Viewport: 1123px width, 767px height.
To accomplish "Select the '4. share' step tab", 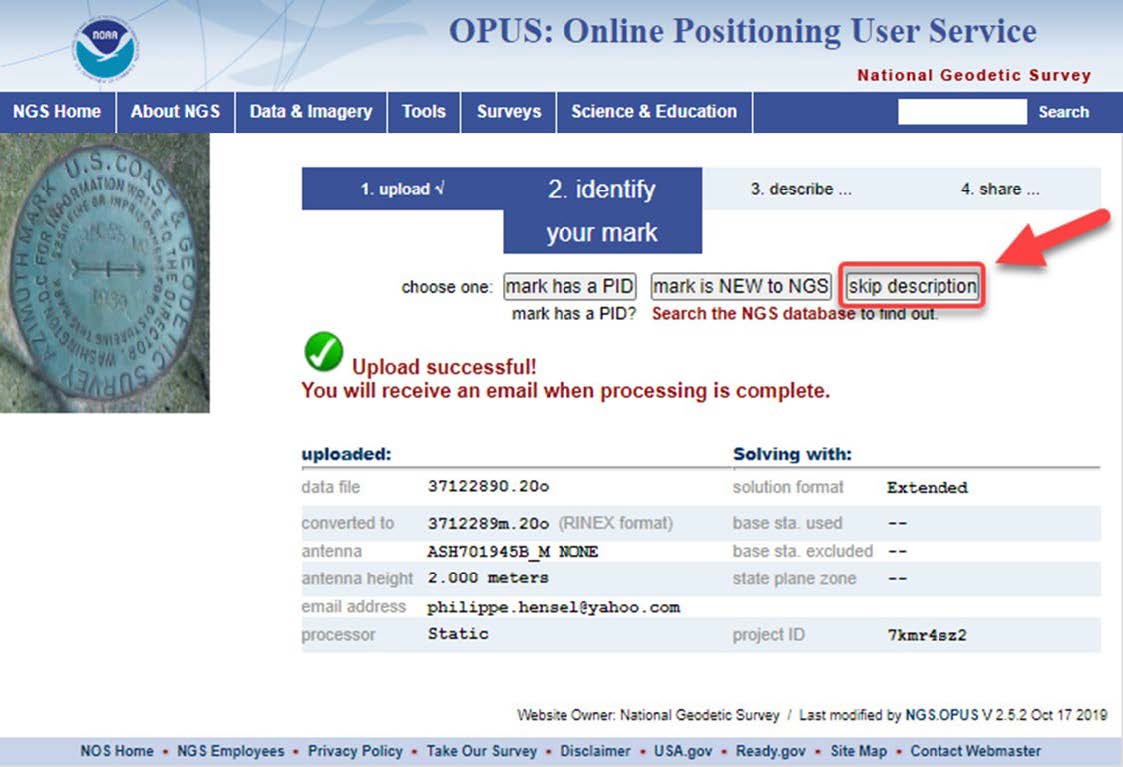I will (1000, 189).
